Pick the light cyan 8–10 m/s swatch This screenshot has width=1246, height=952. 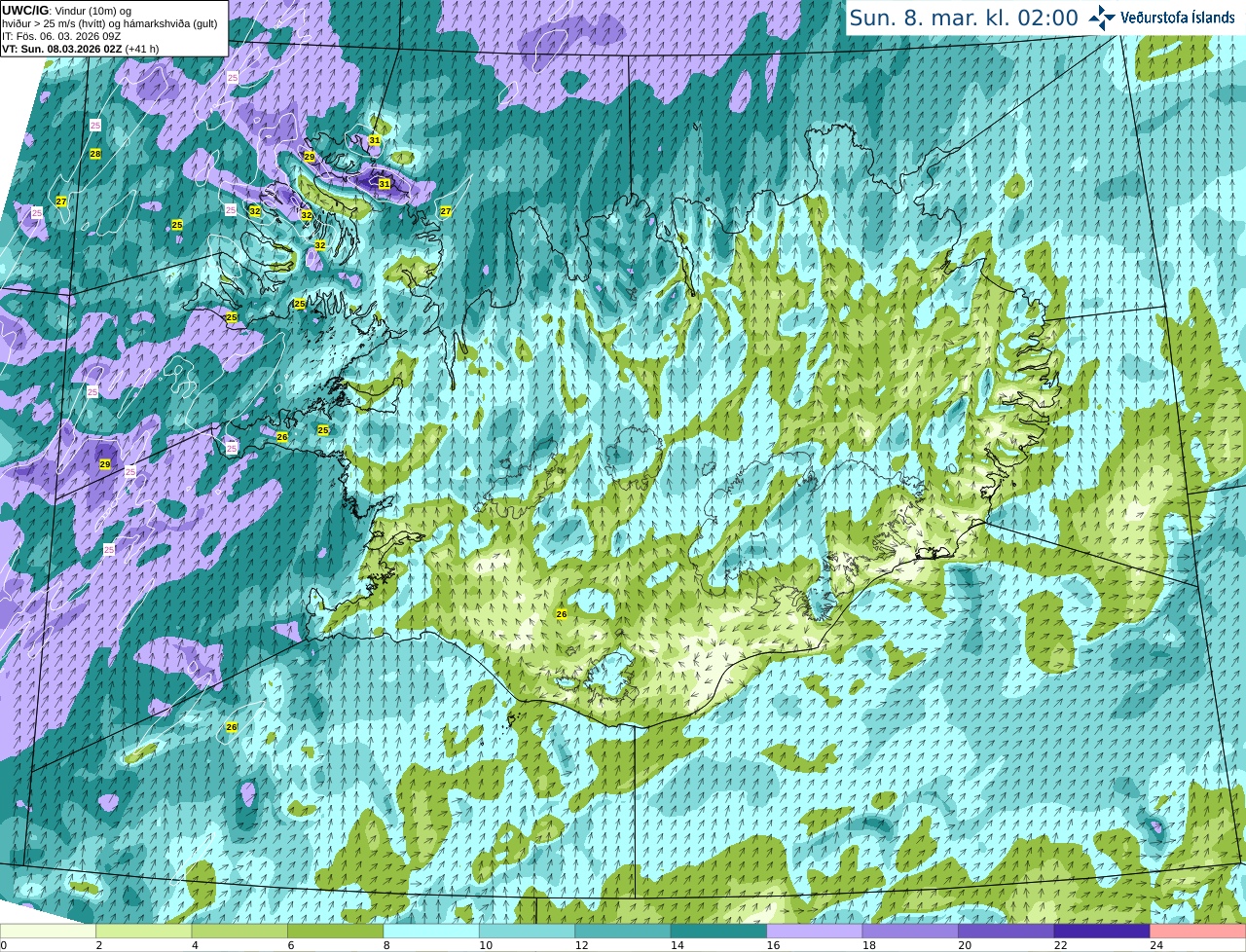[x=431, y=932]
